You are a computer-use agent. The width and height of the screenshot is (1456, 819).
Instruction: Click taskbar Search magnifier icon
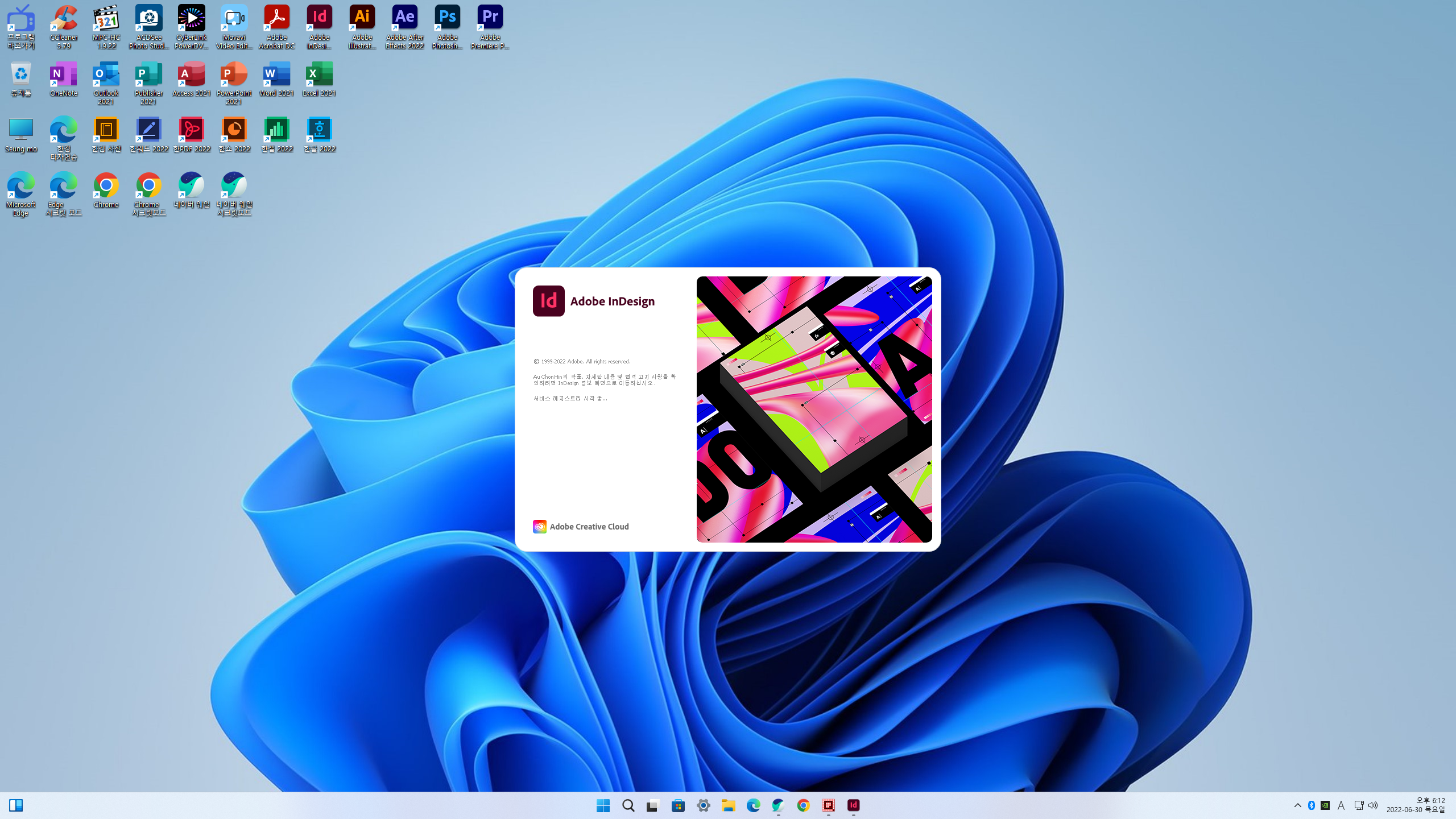pos(628,805)
